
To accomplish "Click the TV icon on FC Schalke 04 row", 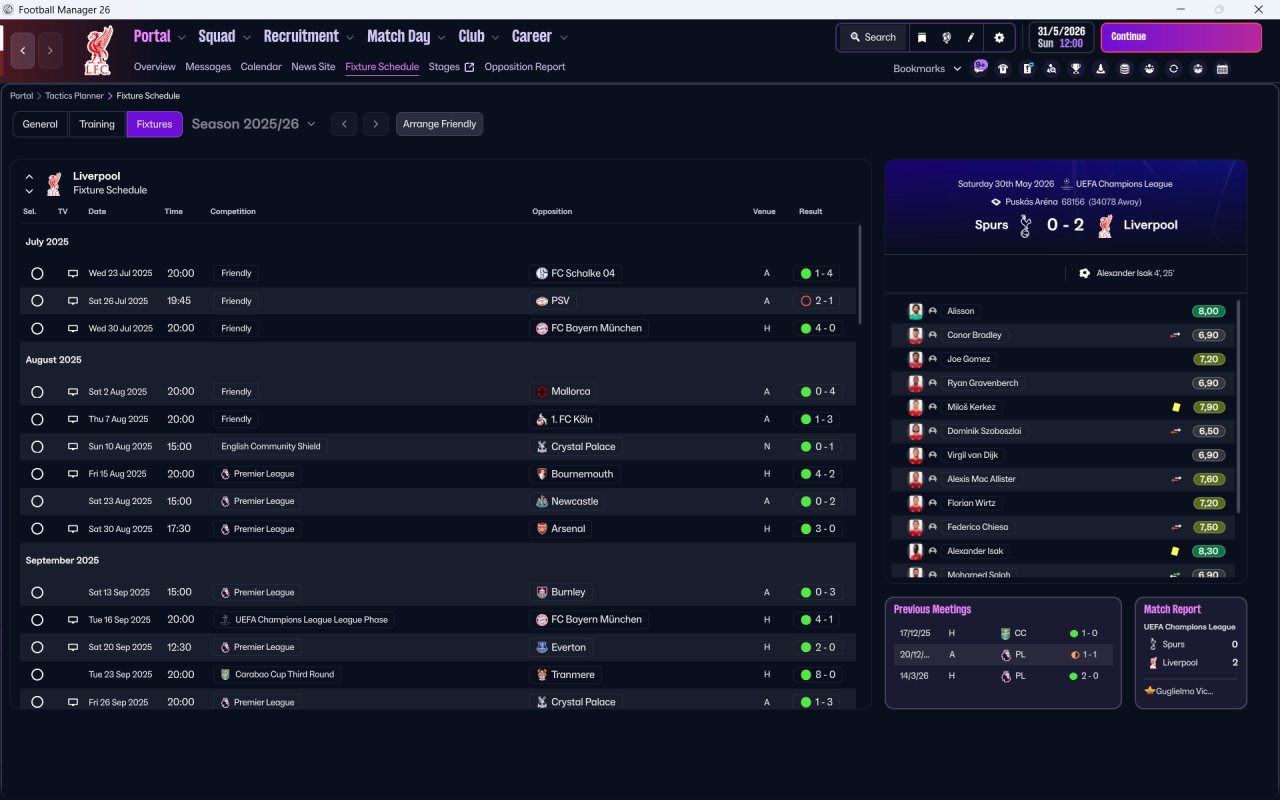I will (x=72, y=273).
